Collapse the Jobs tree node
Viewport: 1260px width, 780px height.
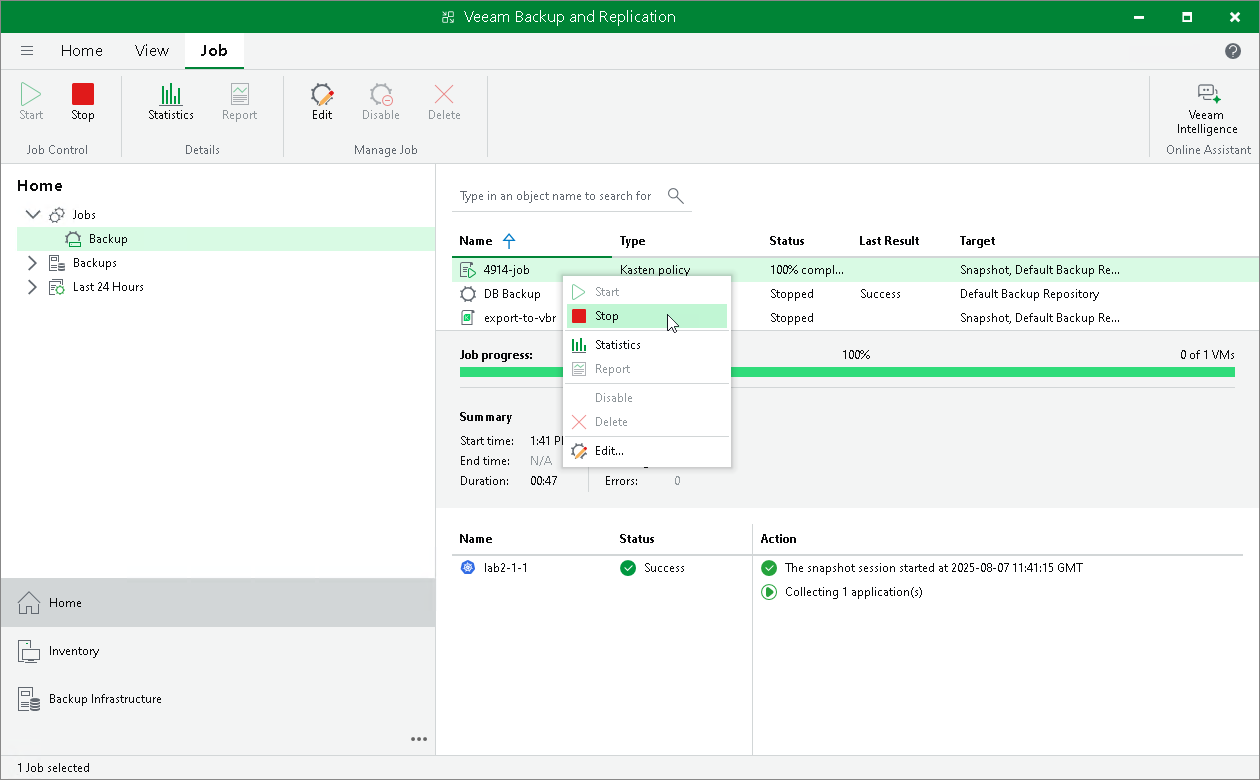(33, 215)
